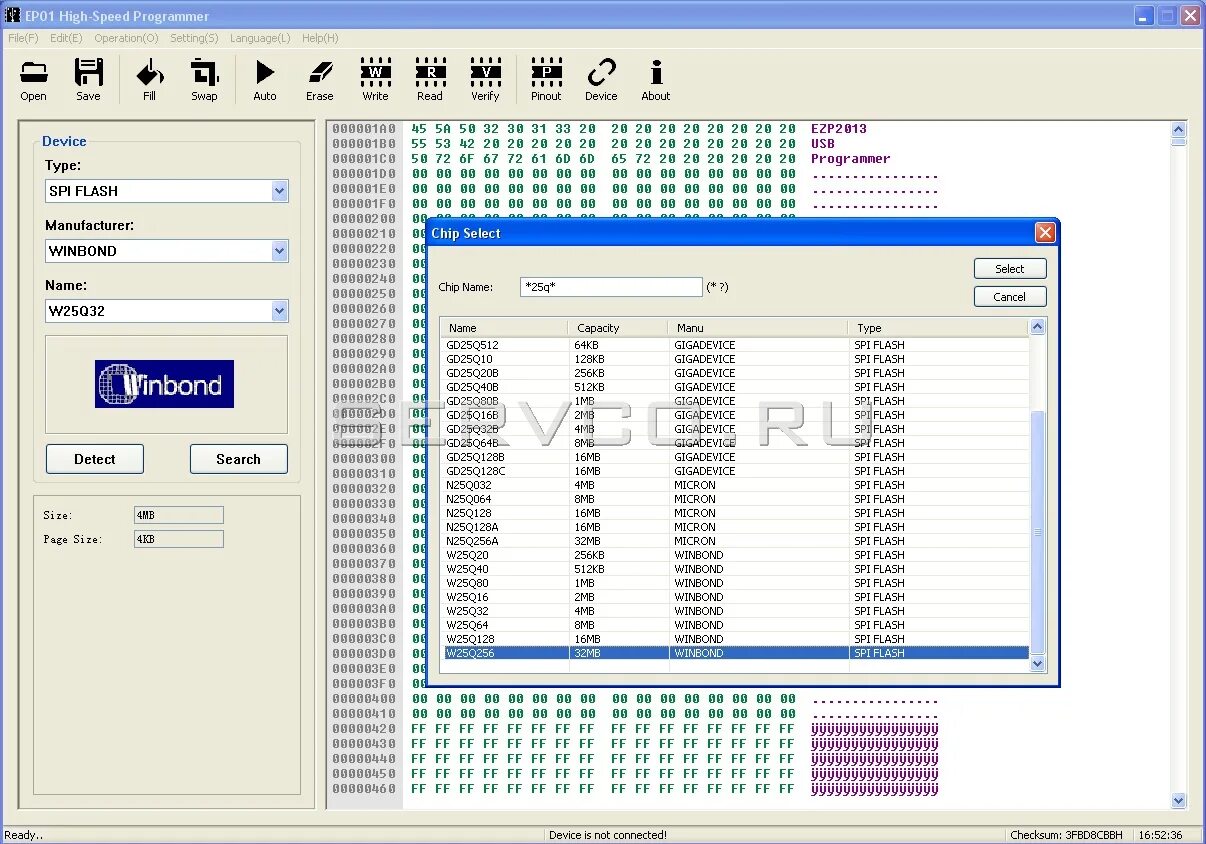
Task: Click the chip list scroll up arrow
Action: (1037, 327)
